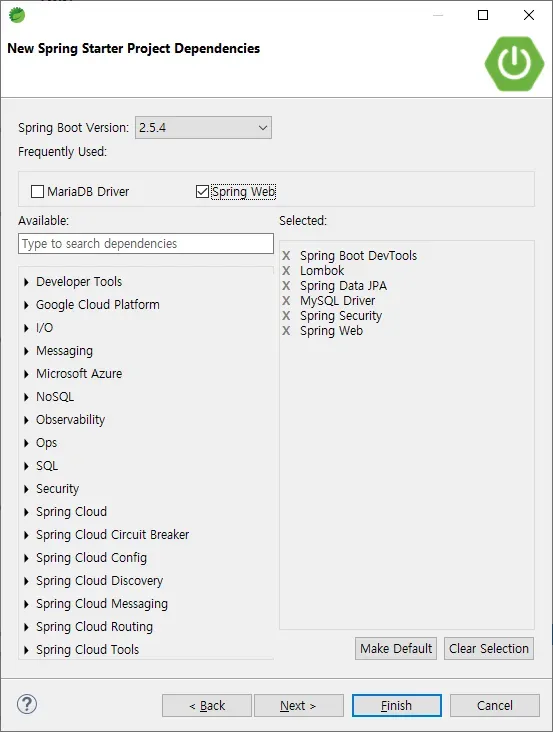Expand the Security tree node
This screenshot has width=553, height=732.
pyautogui.click(x=26, y=489)
